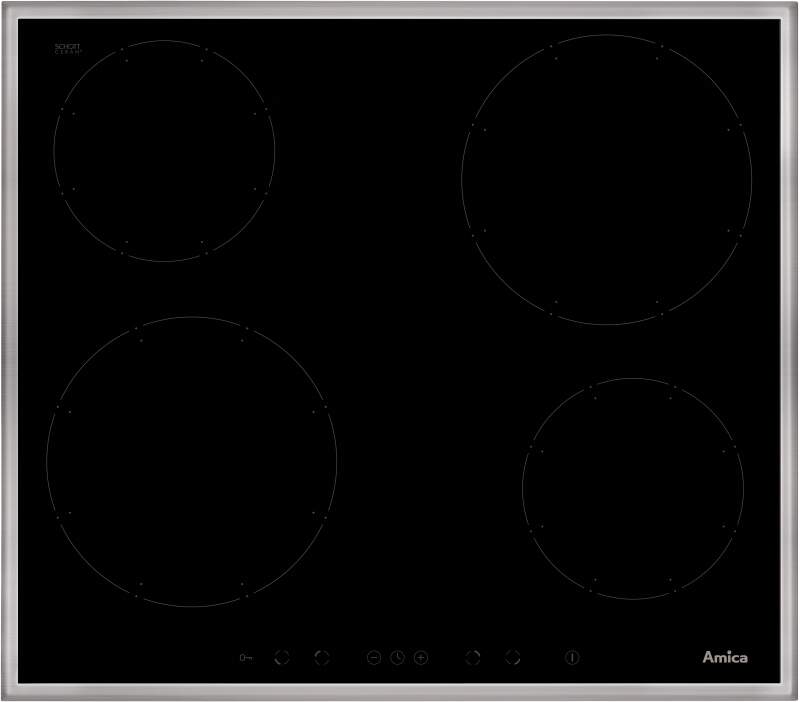Screen dimensions: 800x702
Task: Tap the zone selector nearest the key lock
Action: tap(282, 658)
